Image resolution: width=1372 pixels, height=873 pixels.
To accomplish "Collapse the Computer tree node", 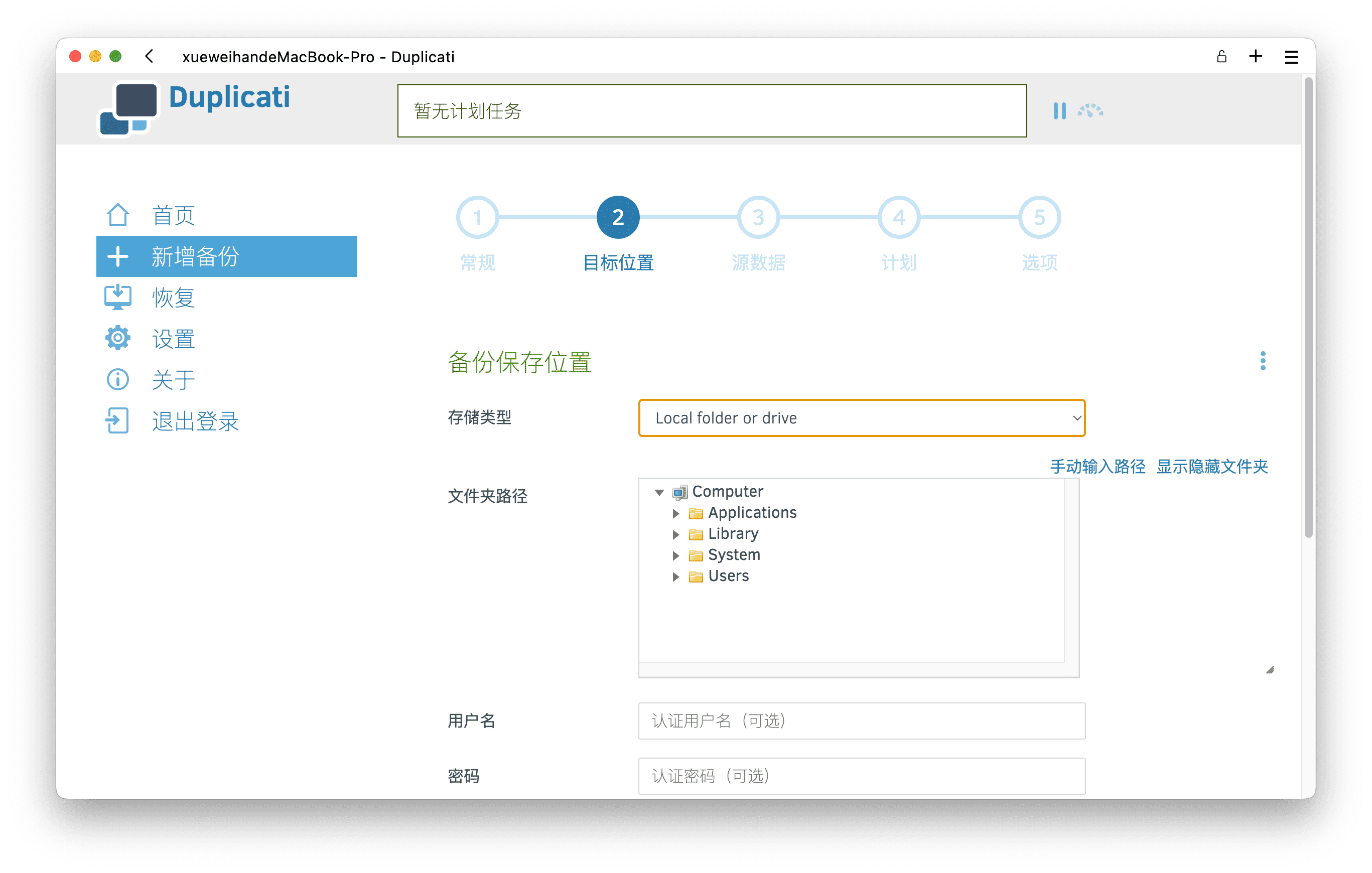I will [x=659, y=492].
